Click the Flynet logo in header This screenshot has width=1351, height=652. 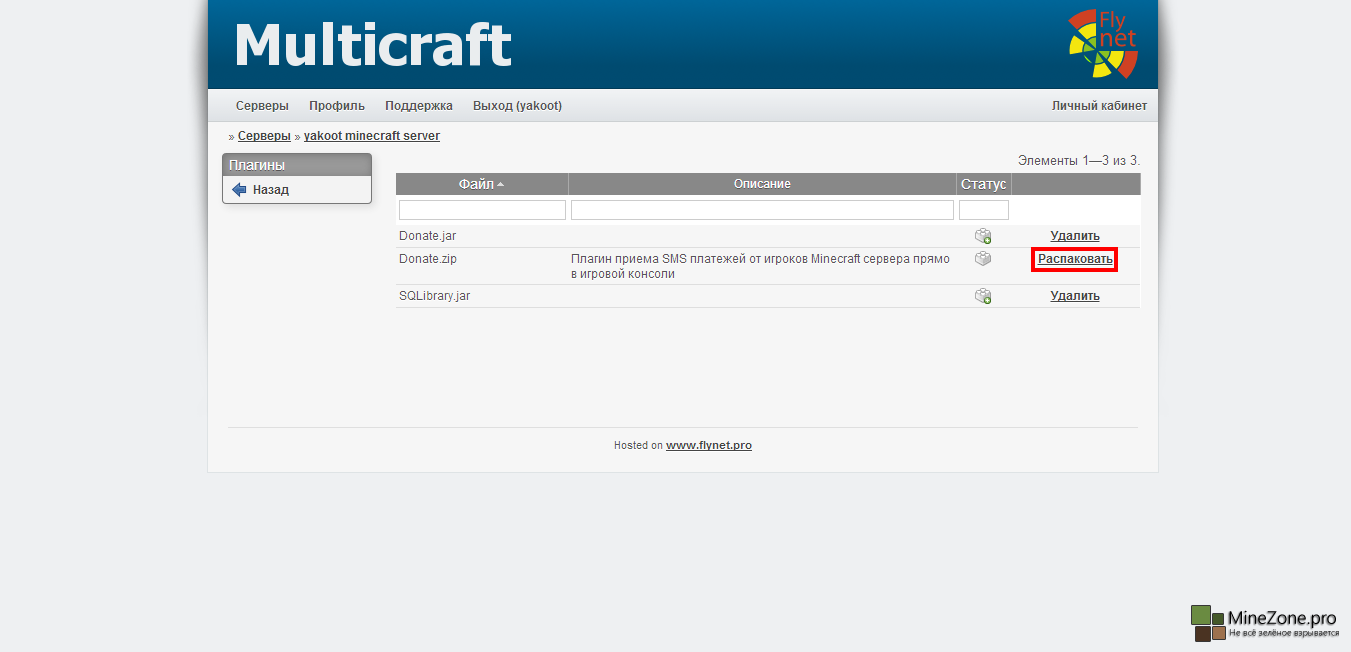pyautogui.click(x=1102, y=44)
